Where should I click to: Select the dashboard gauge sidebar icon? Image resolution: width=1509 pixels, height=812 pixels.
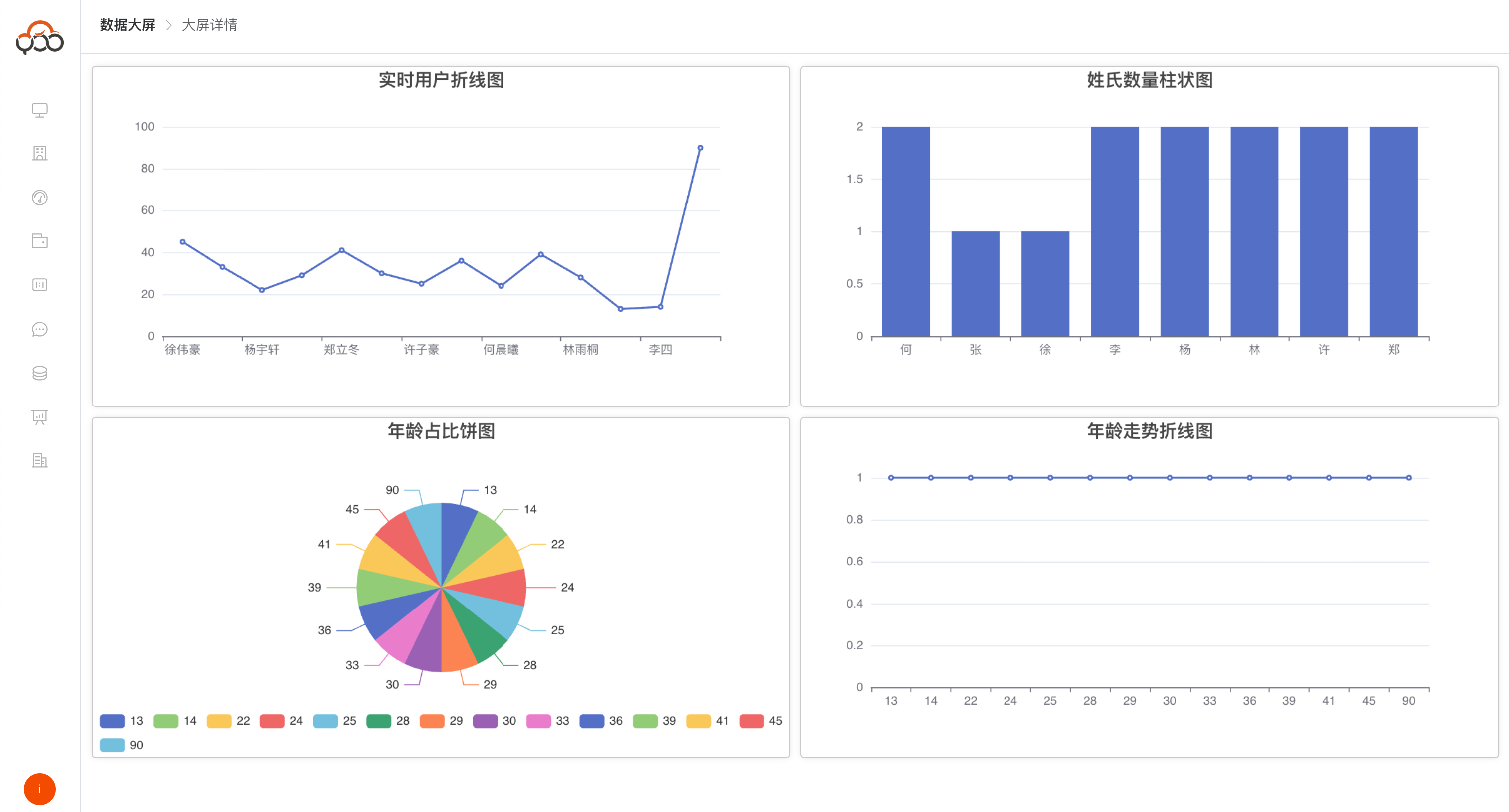pyautogui.click(x=40, y=198)
